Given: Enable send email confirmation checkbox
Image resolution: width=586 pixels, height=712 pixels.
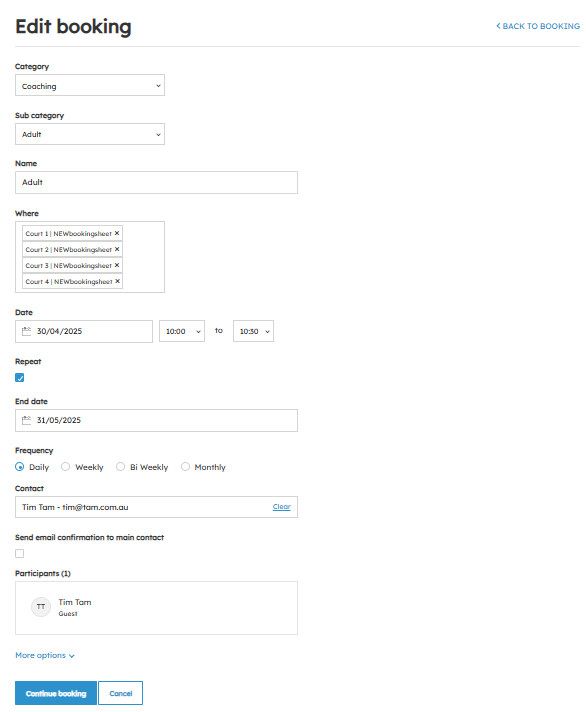Looking at the screenshot, I should point(20,554).
